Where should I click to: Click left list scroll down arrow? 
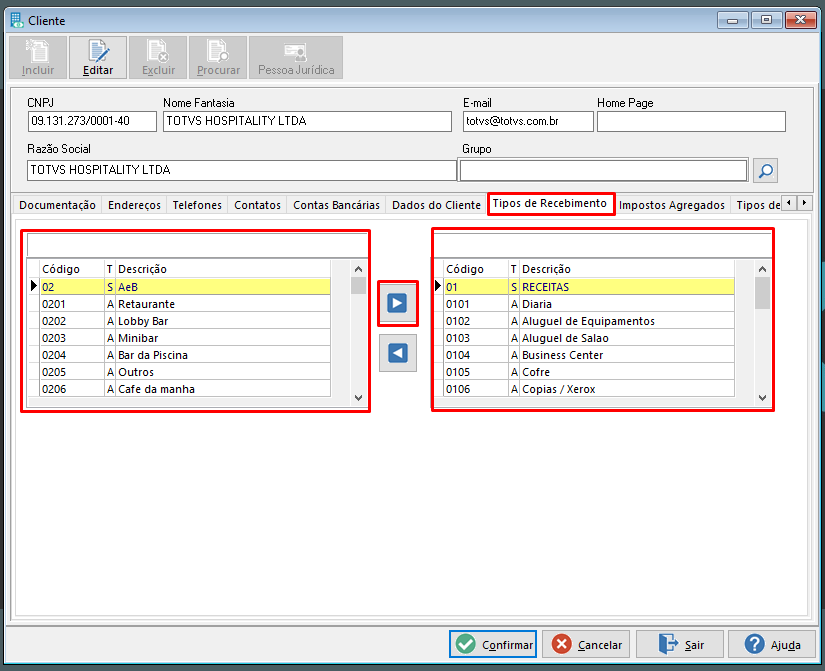358,398
